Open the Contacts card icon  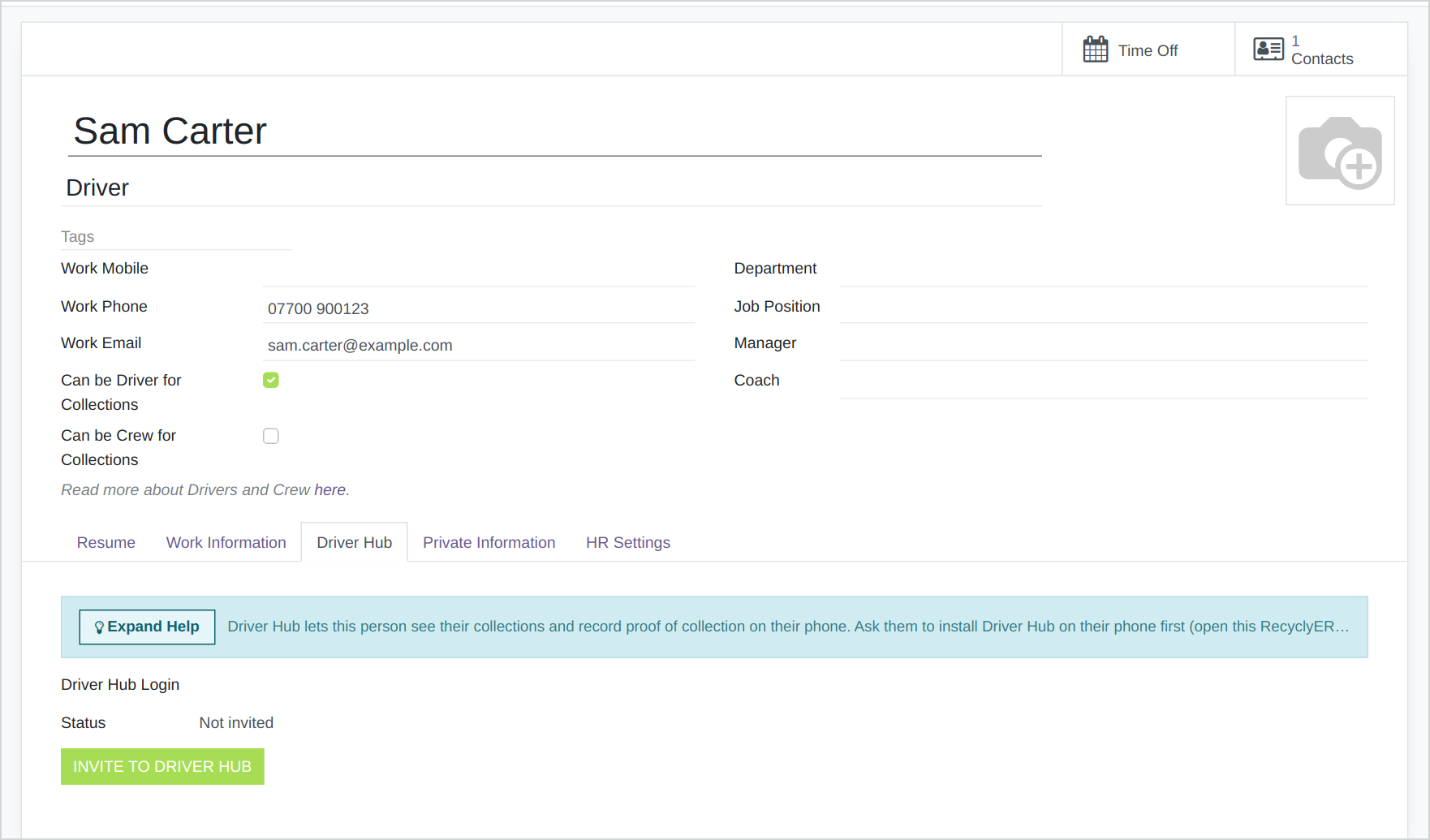tap(1268, 50)
